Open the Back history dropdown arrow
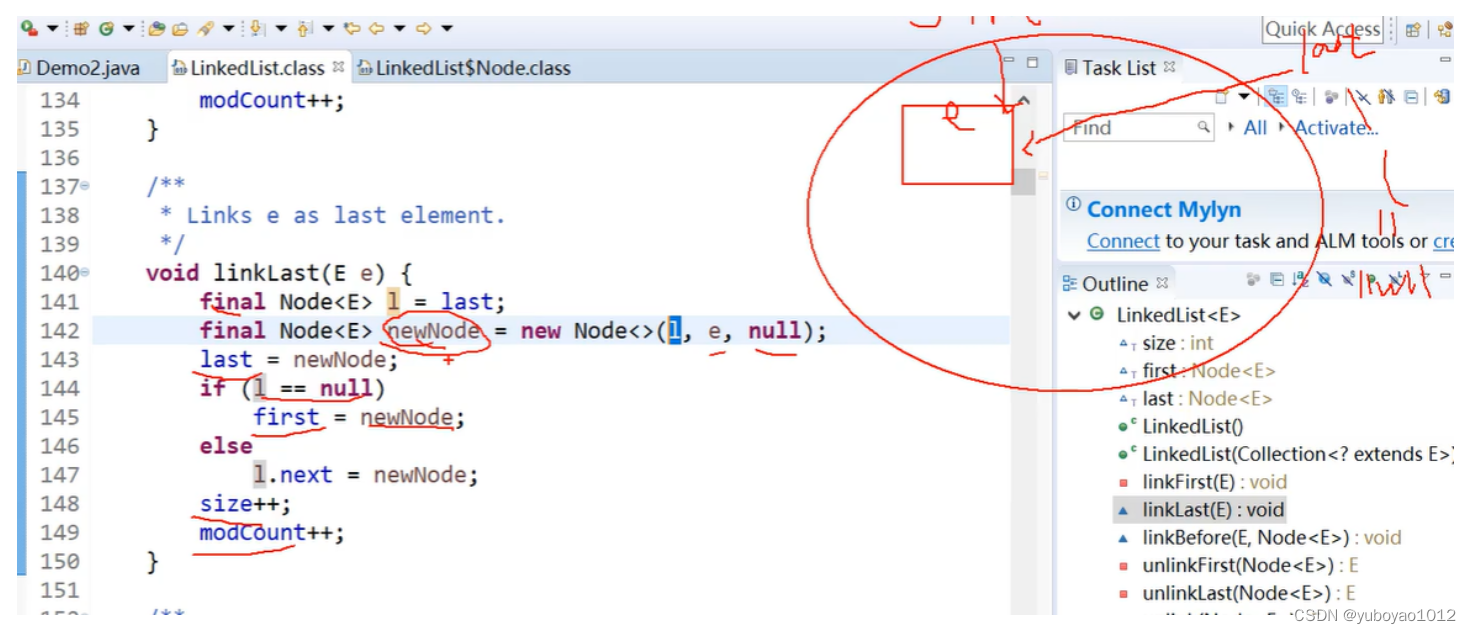The height and width of the screenshot is (634, 1471). click(399, 28)
